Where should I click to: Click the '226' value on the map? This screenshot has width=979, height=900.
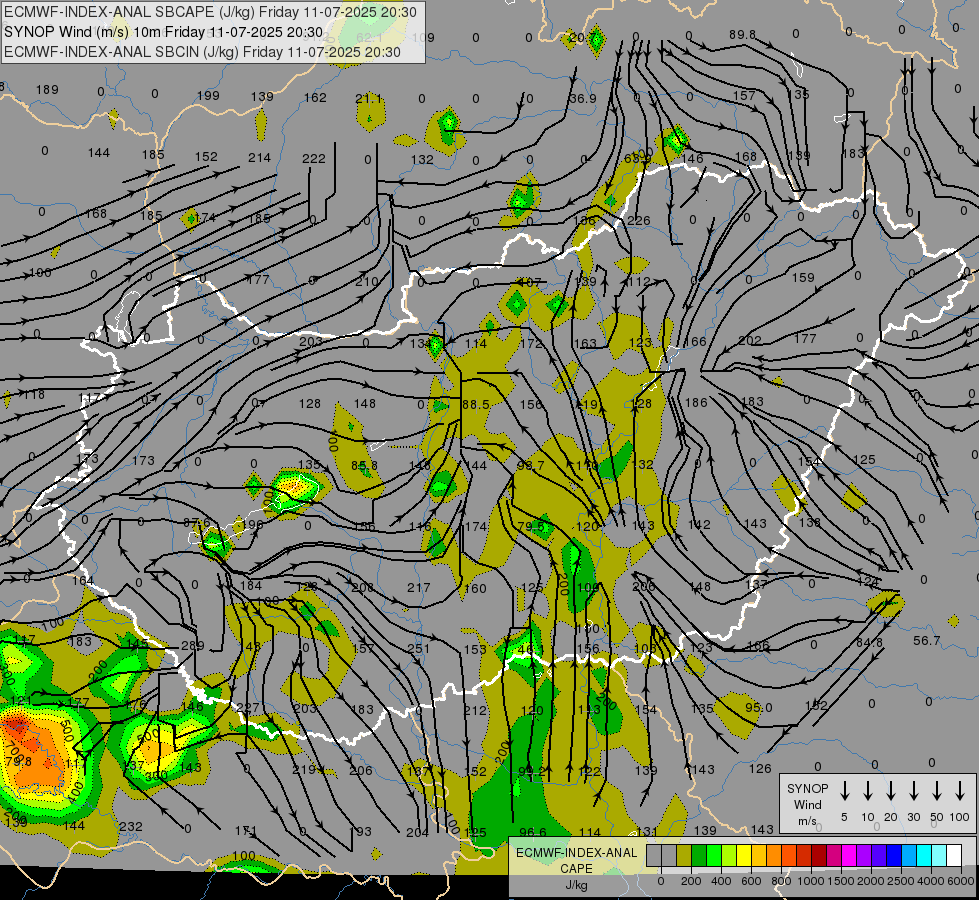639,220
